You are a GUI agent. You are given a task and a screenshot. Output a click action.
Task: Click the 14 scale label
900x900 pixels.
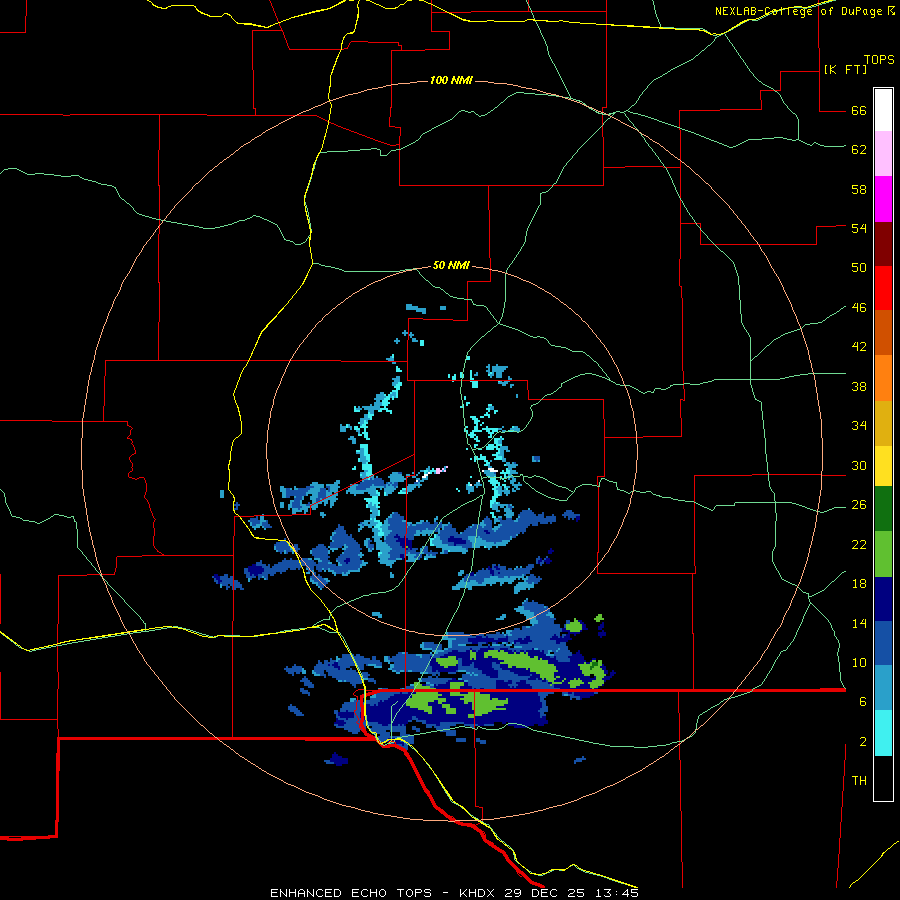tap(859, 623)
